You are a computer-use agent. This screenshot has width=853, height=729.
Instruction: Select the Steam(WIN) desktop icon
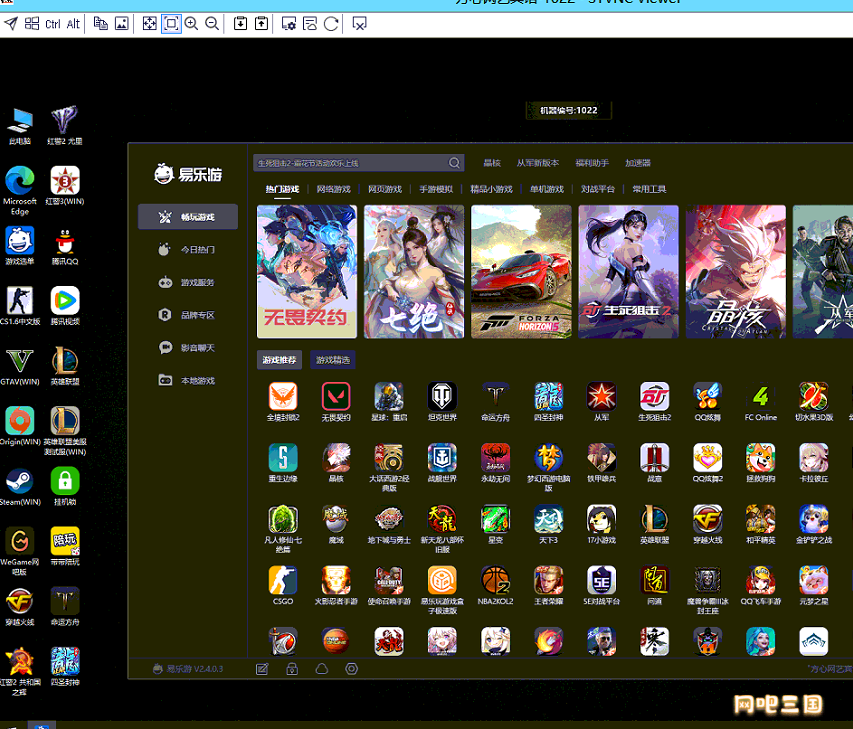point(20,486)
